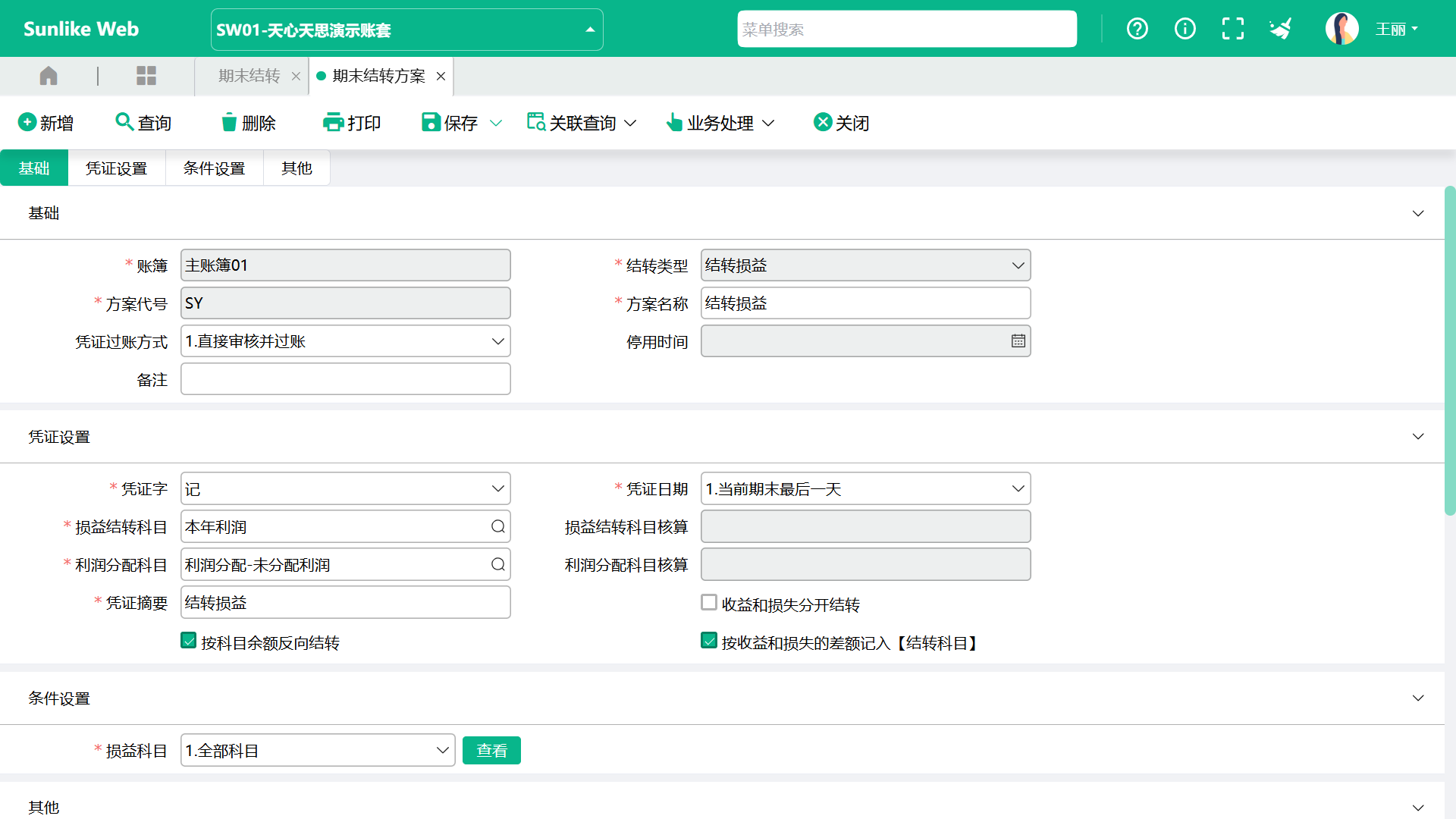Screen dimensions: 1456x819
Task: Switch to the 条件设置 tab
Action: pyautogui.click(x=214, y=168)
